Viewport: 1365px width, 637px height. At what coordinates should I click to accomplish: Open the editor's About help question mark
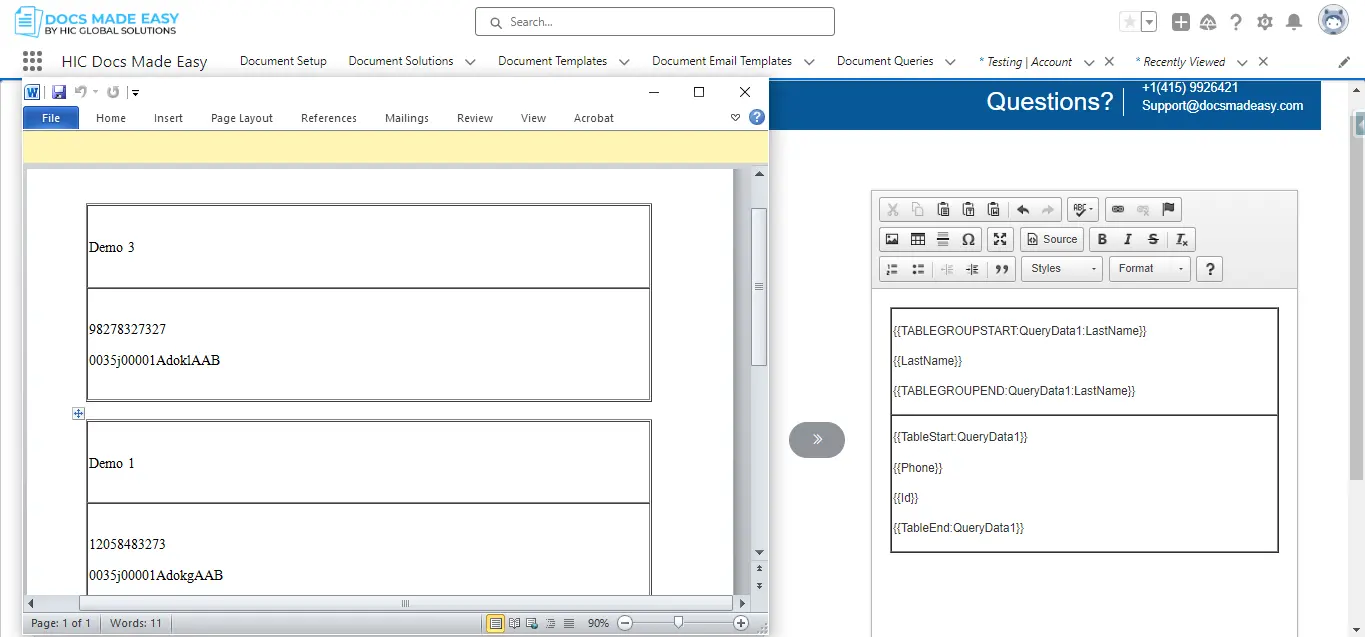click(1210, 269)
